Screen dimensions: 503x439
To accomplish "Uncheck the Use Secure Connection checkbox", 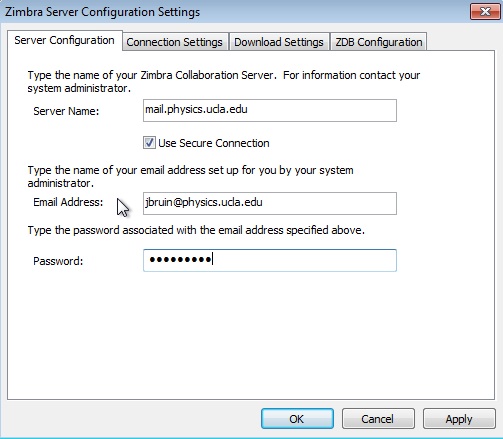I will [149, 143].
